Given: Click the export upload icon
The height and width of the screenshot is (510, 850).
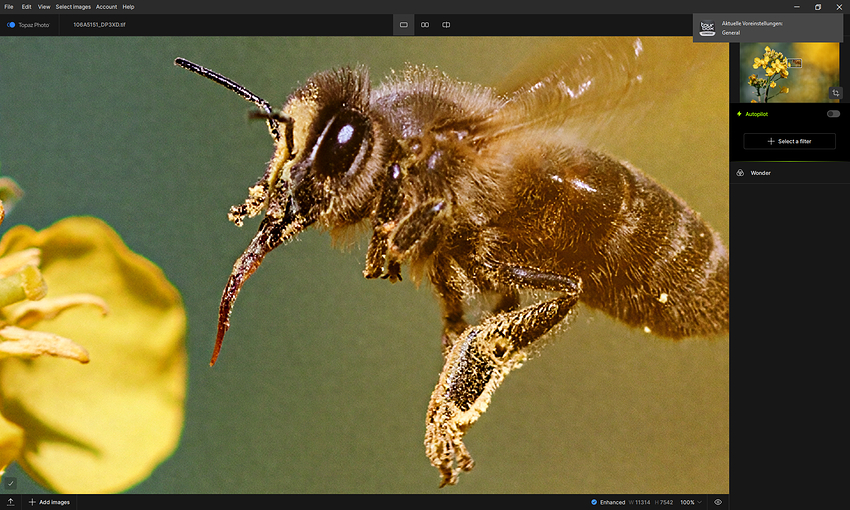Looking at the screenshot, I should coord(10,502).
